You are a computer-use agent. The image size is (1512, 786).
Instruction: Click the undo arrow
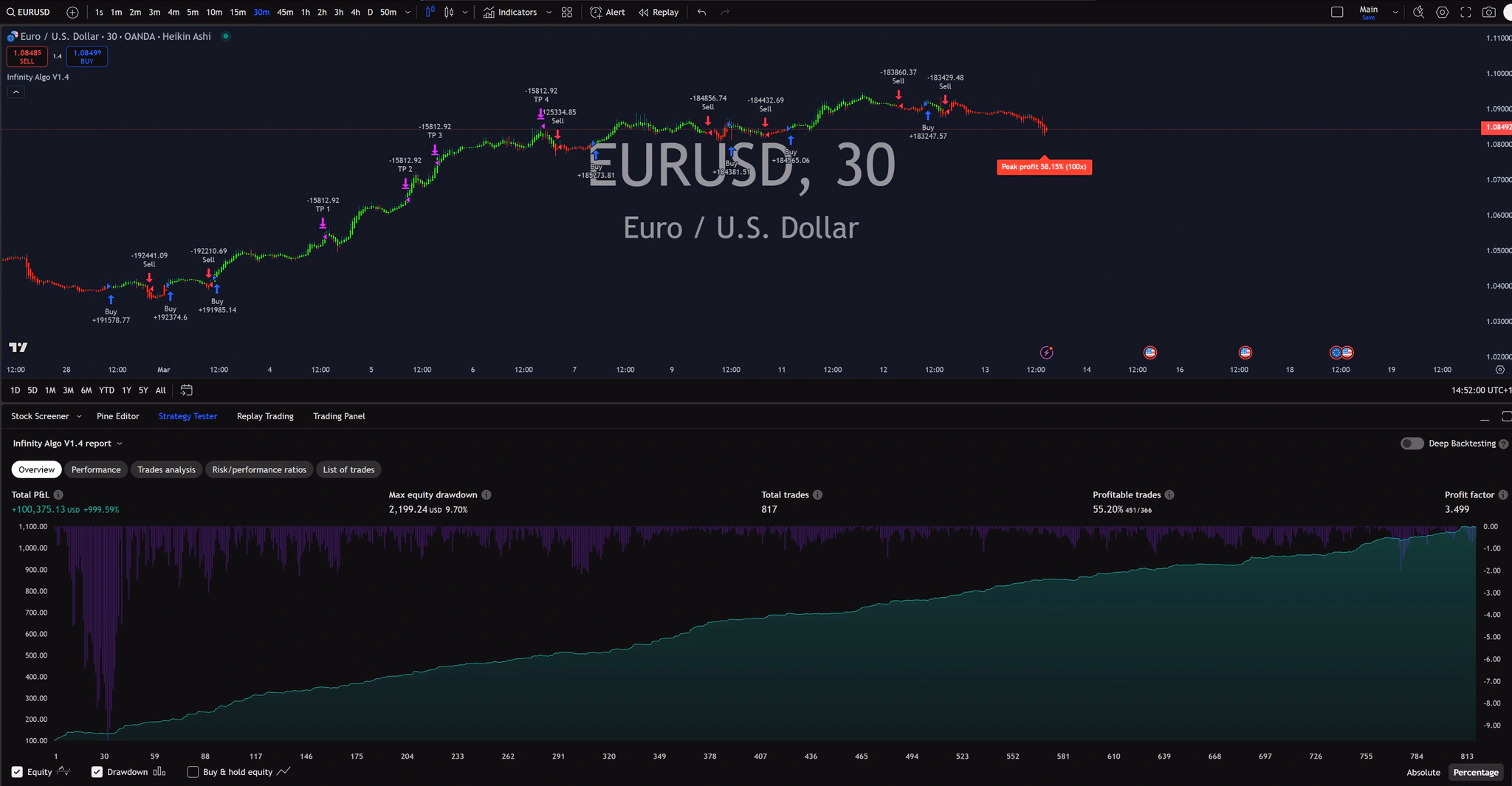click(701, 13)
